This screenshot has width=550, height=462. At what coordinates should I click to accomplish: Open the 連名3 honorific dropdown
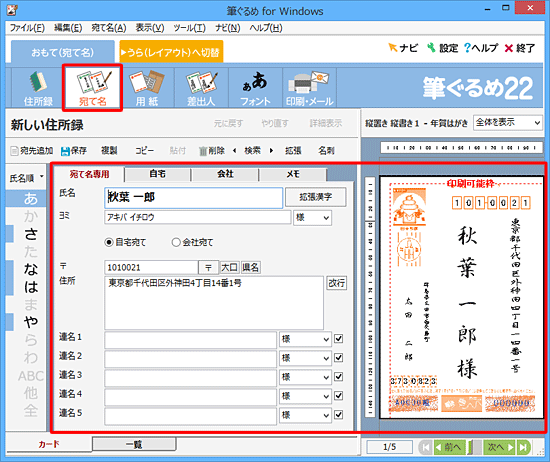[305, 377]
